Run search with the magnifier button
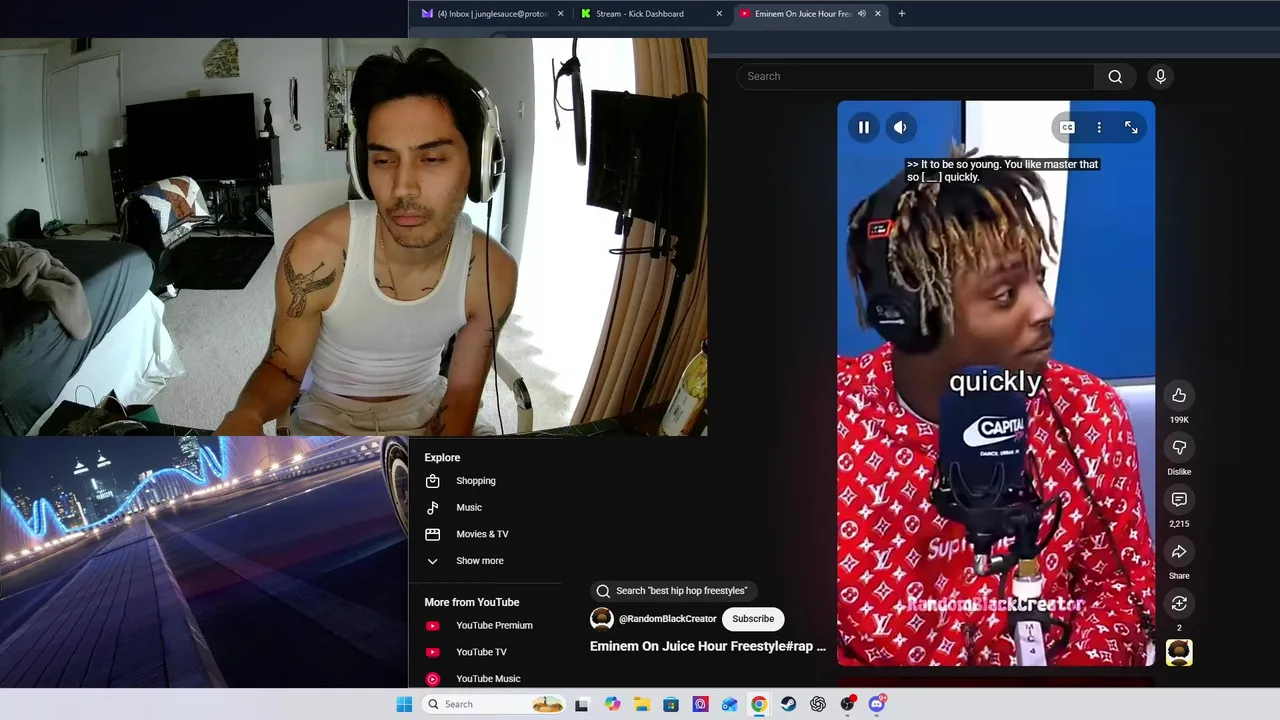This screenshot has height=720, width=1280. pyautogui.click(x=1115, y=76)
